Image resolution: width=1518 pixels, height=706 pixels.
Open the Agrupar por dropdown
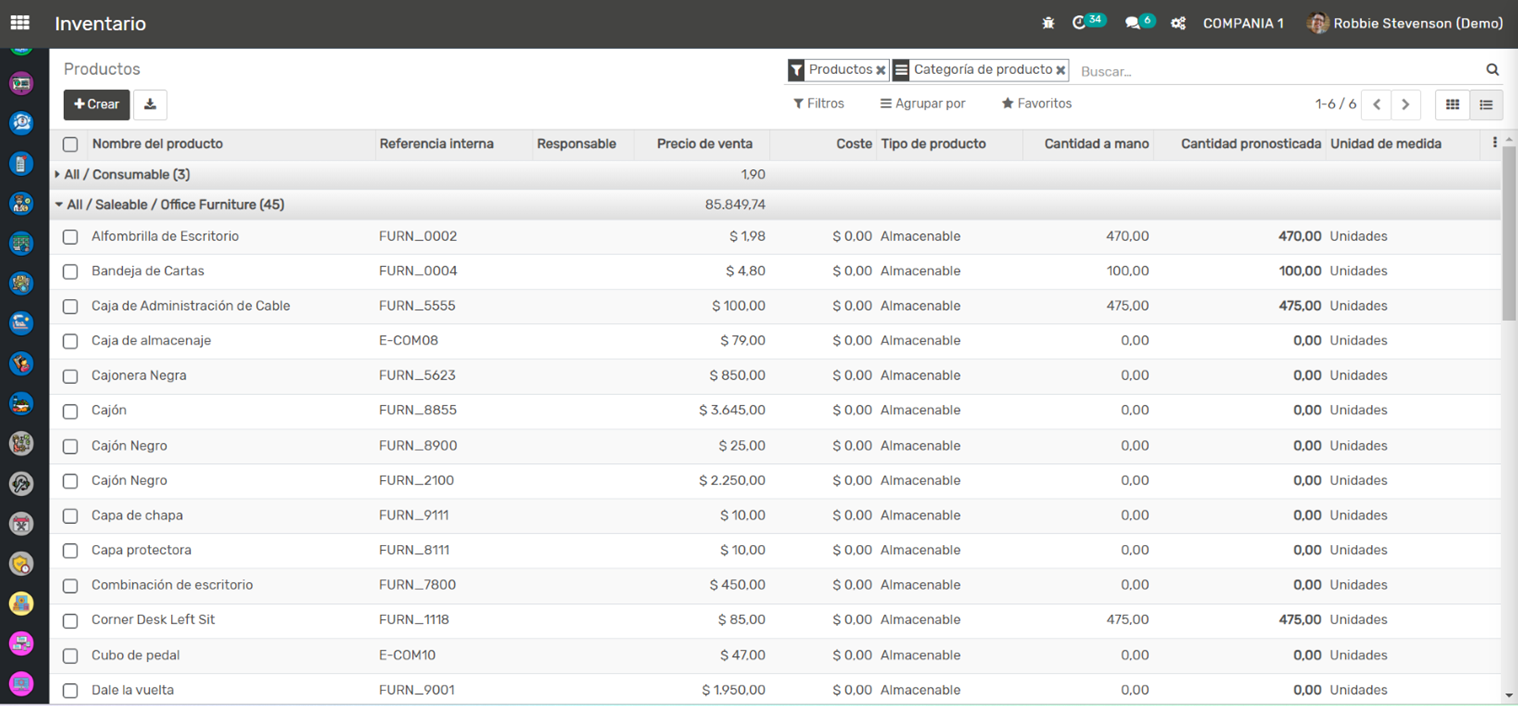(x=922, y=104)
